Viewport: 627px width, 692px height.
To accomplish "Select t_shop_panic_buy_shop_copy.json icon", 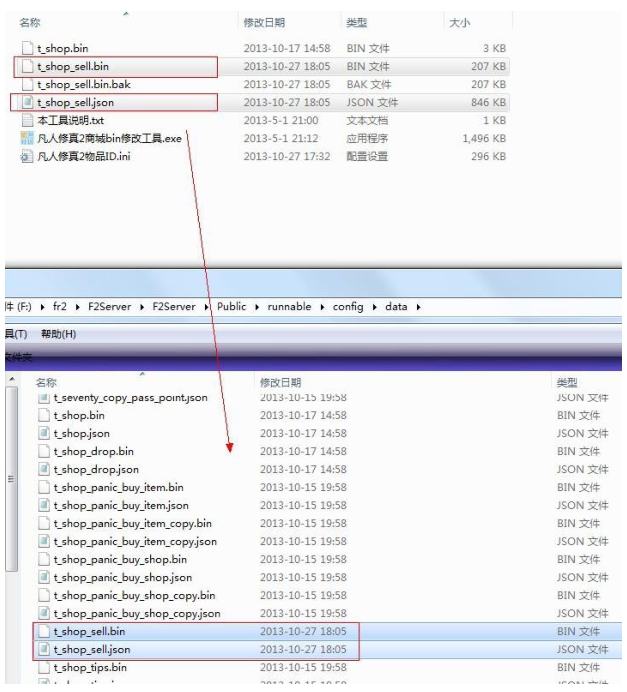I will (44, 613).
